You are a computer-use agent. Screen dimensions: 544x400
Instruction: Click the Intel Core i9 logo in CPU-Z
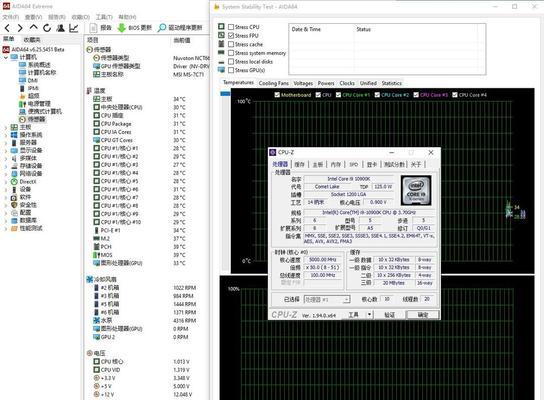point(416,190)
